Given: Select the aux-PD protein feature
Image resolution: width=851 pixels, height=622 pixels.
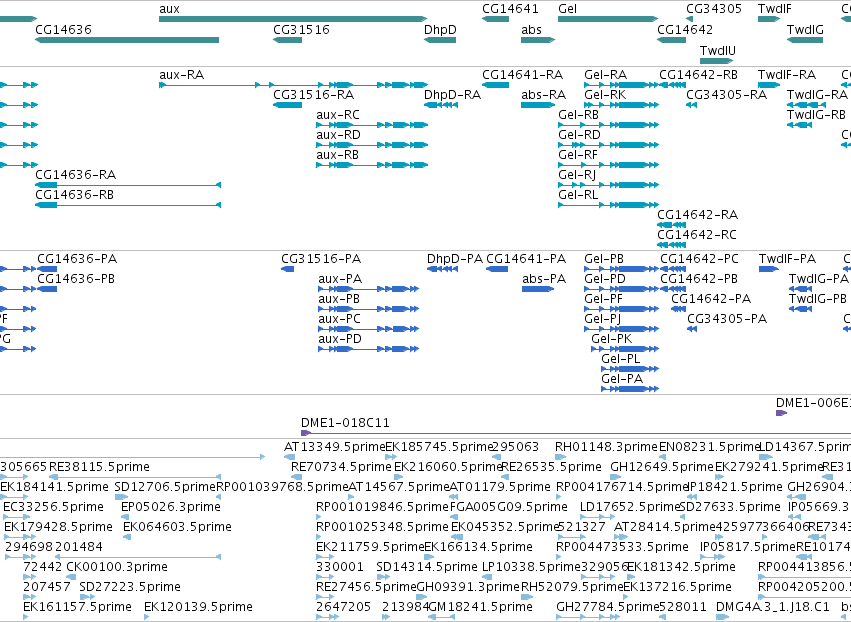Looking at the screenshot, I should (369, 349).
